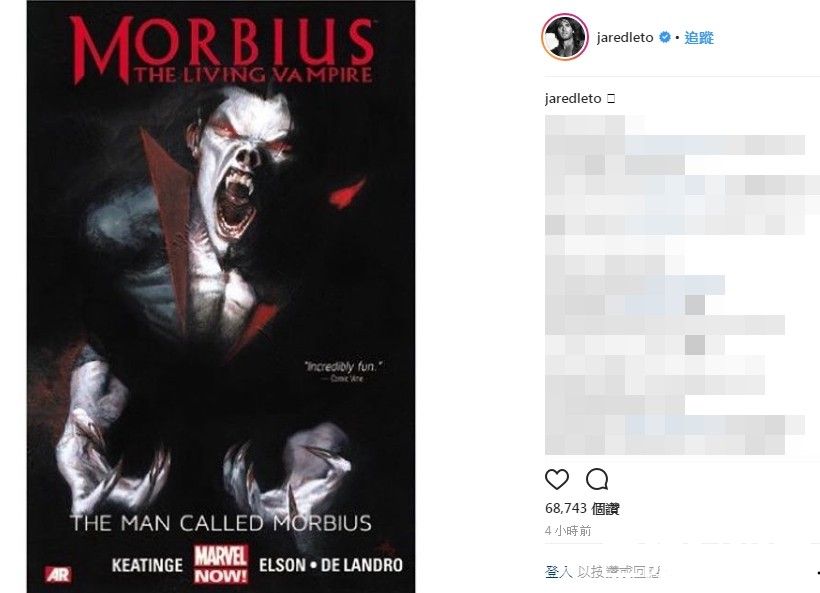Click the blue verified badge
The height and width of the screenshot is (593, 820).
[665, 37]
